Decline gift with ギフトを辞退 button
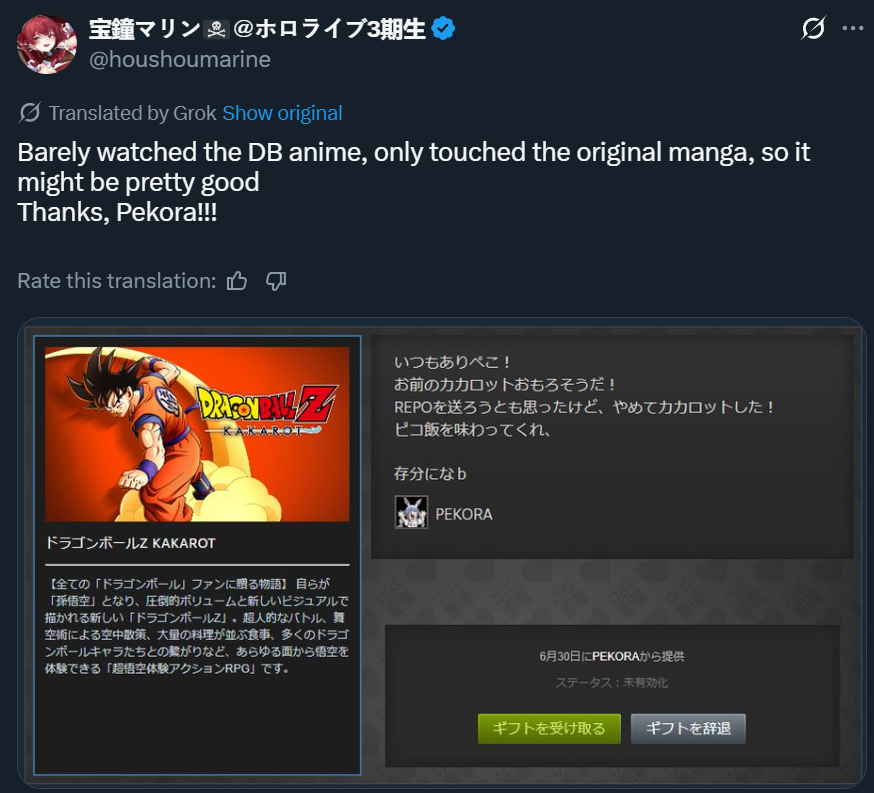 pos(688,728)
